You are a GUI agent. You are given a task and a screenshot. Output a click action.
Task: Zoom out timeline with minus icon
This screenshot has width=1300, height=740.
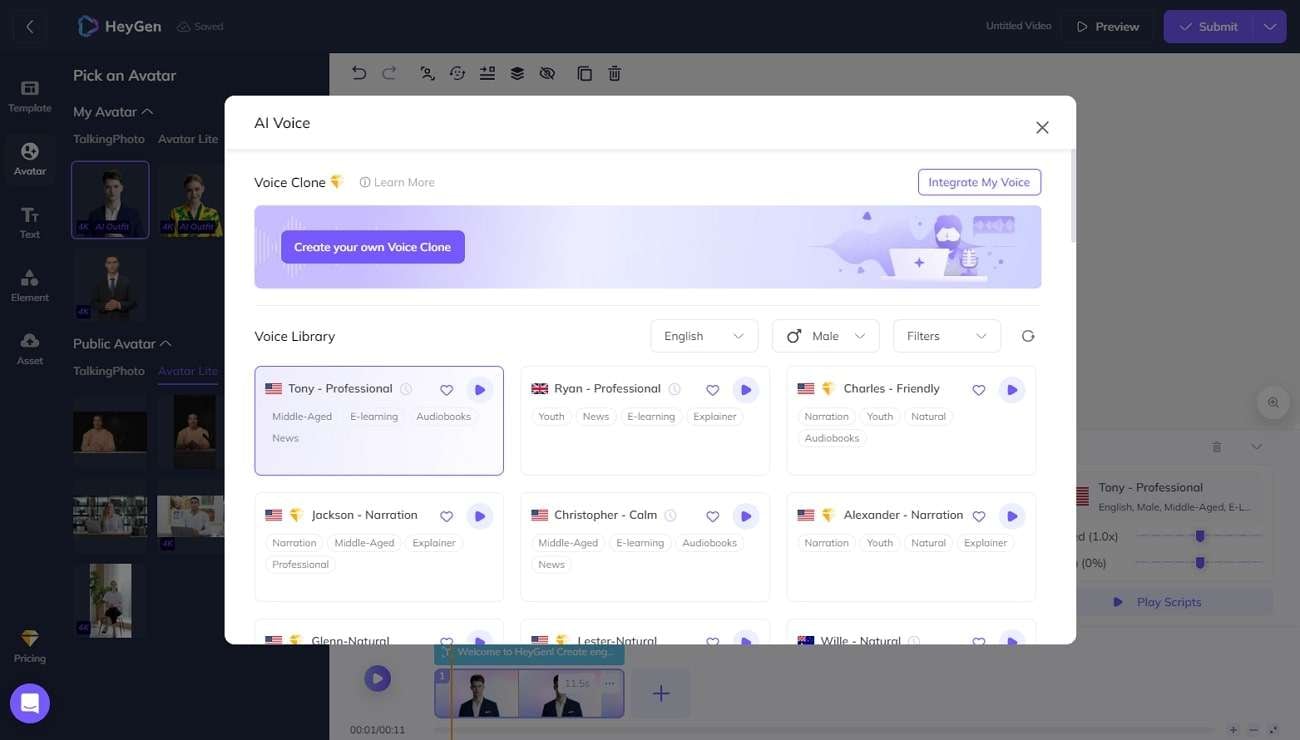click(x=1252, y=730)
